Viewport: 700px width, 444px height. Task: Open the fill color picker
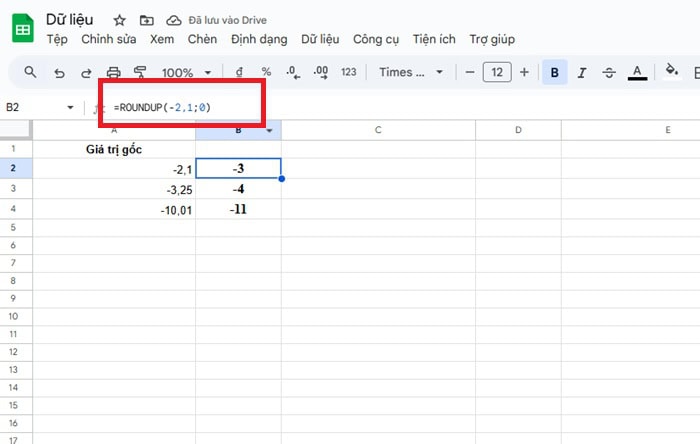671,72
